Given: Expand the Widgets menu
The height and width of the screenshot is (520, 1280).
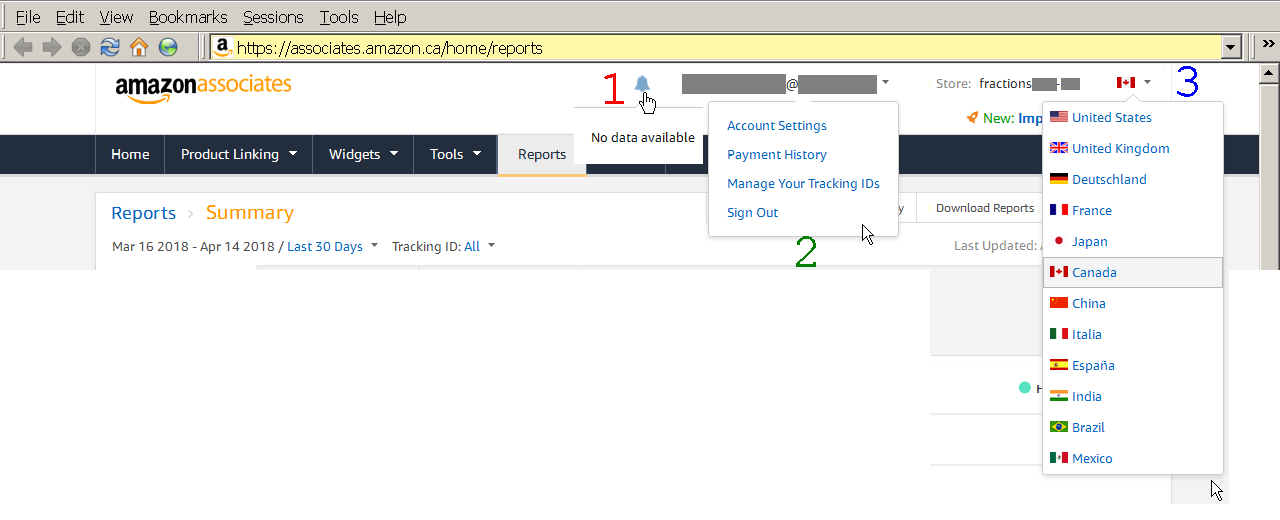Looking at the screenshot, I should (363, 154).
